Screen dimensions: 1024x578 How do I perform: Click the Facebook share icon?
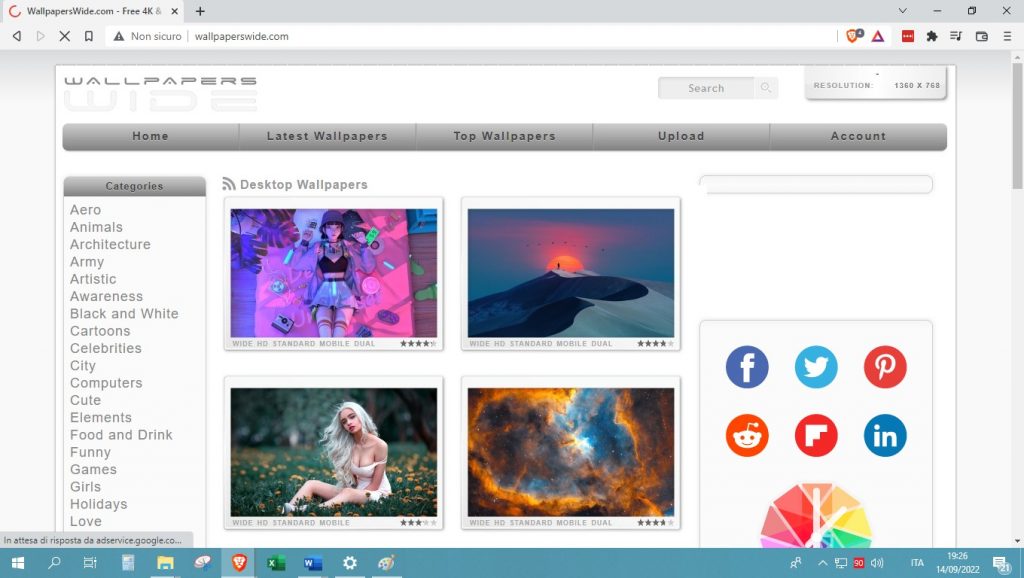tap(747, 368)
